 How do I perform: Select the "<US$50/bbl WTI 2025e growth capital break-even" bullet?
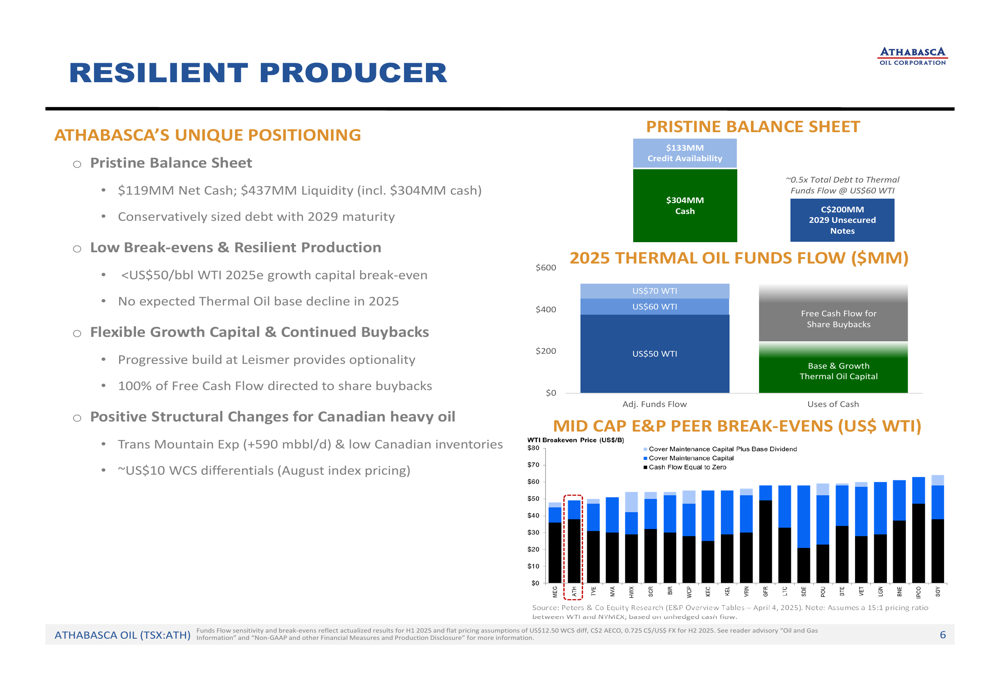click(x=274, y=276)
